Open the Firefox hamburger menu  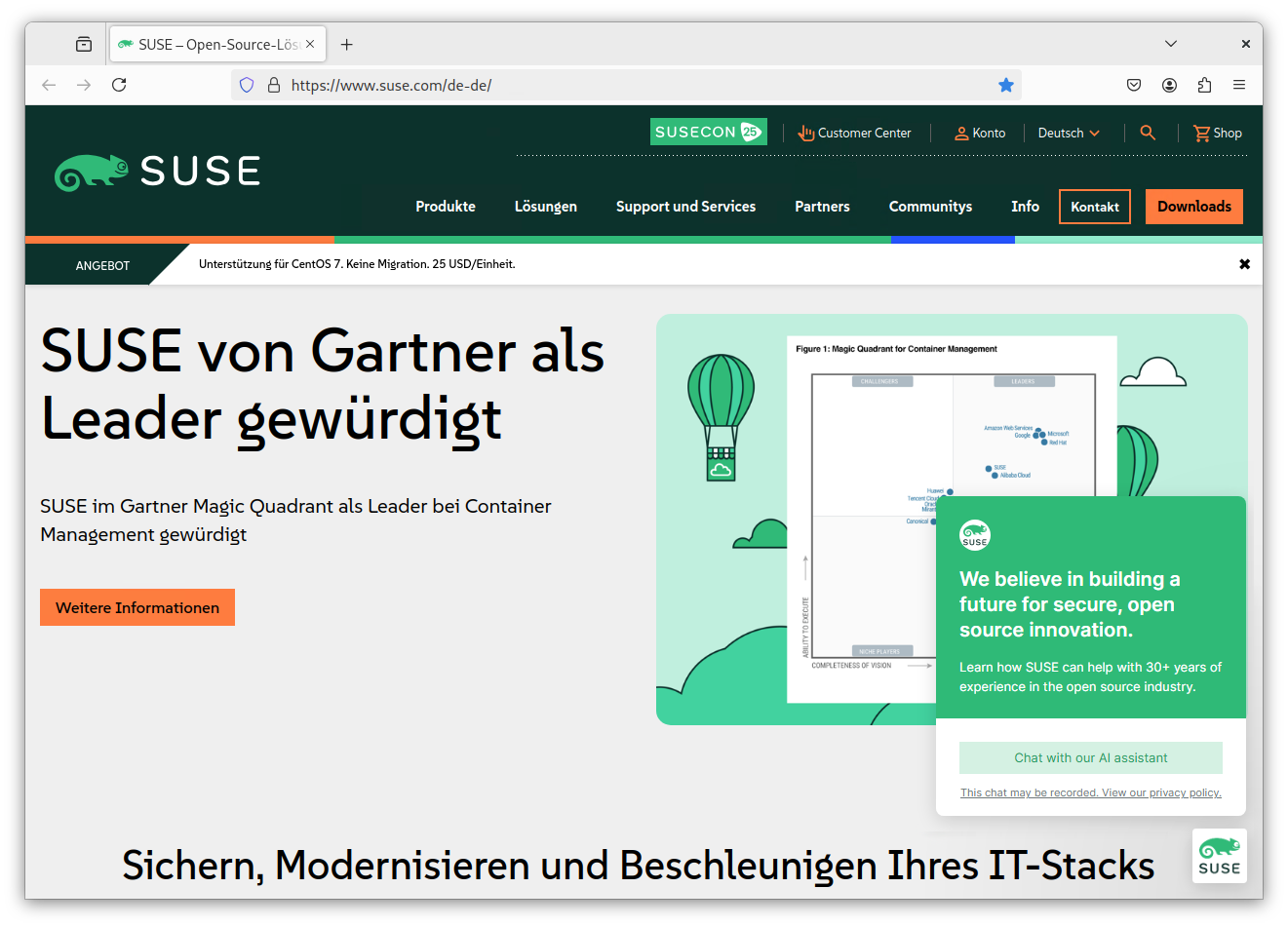coord(1239,85)
